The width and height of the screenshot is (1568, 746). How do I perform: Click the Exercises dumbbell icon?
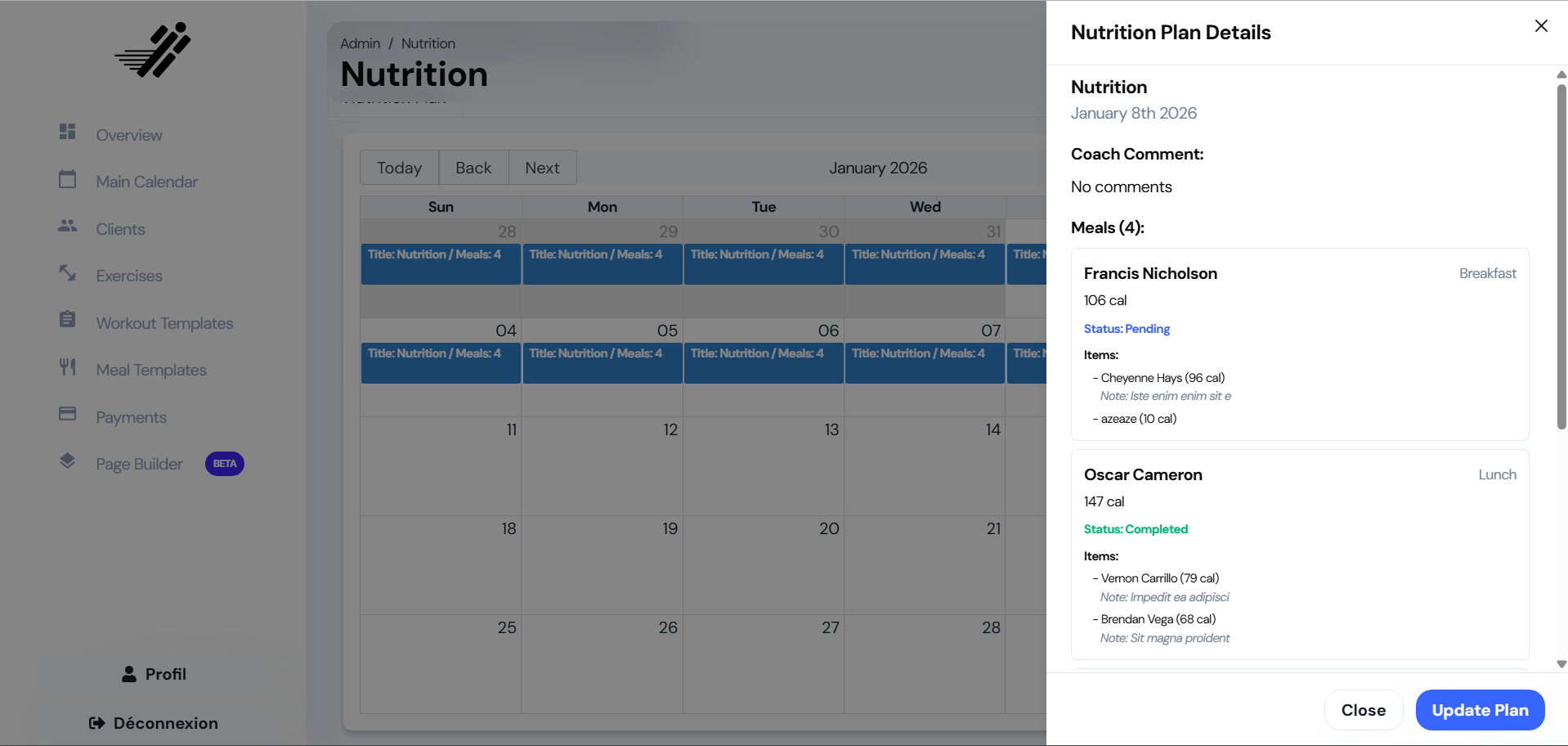point(67,273)
